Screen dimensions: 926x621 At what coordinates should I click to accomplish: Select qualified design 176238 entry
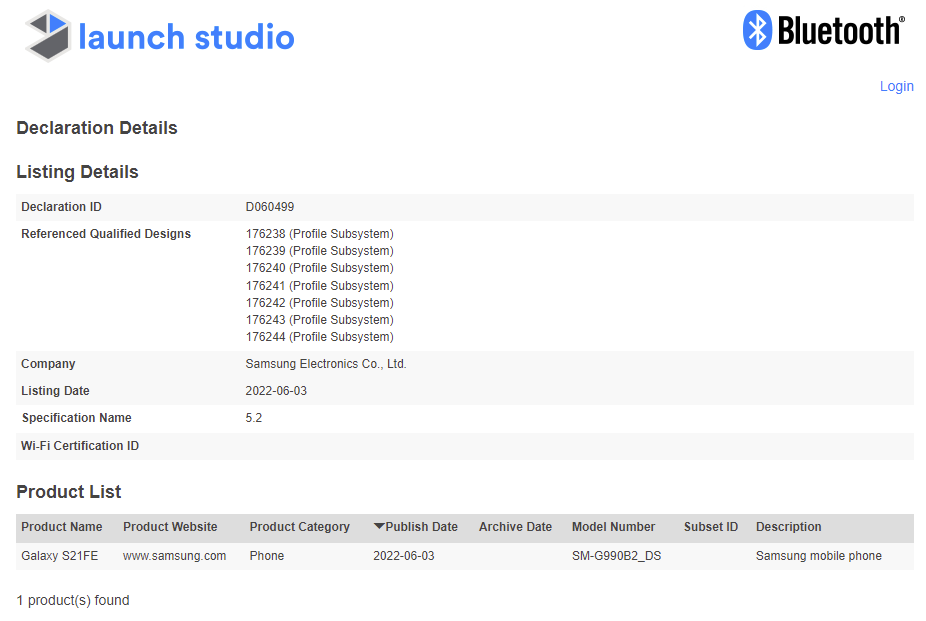(319, 234)
